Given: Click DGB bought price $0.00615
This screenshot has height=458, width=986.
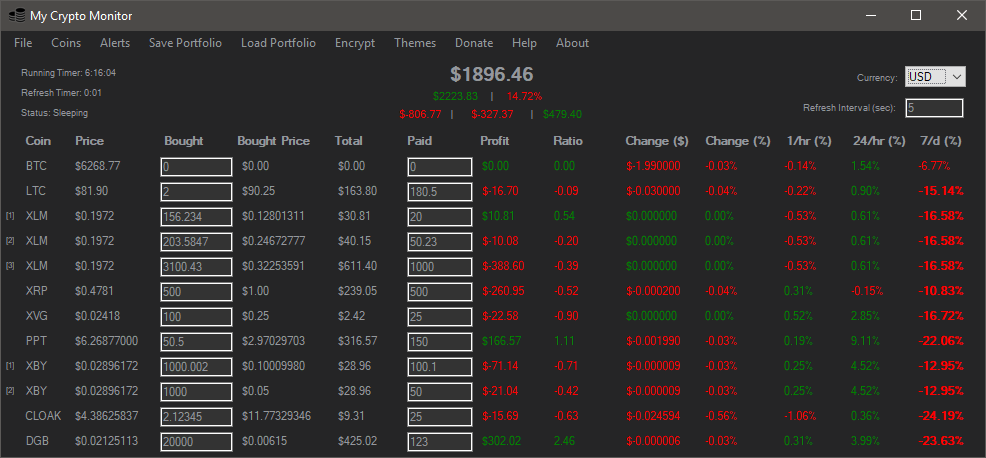Looking at the screenshot, I should click(x=265, y=440).
